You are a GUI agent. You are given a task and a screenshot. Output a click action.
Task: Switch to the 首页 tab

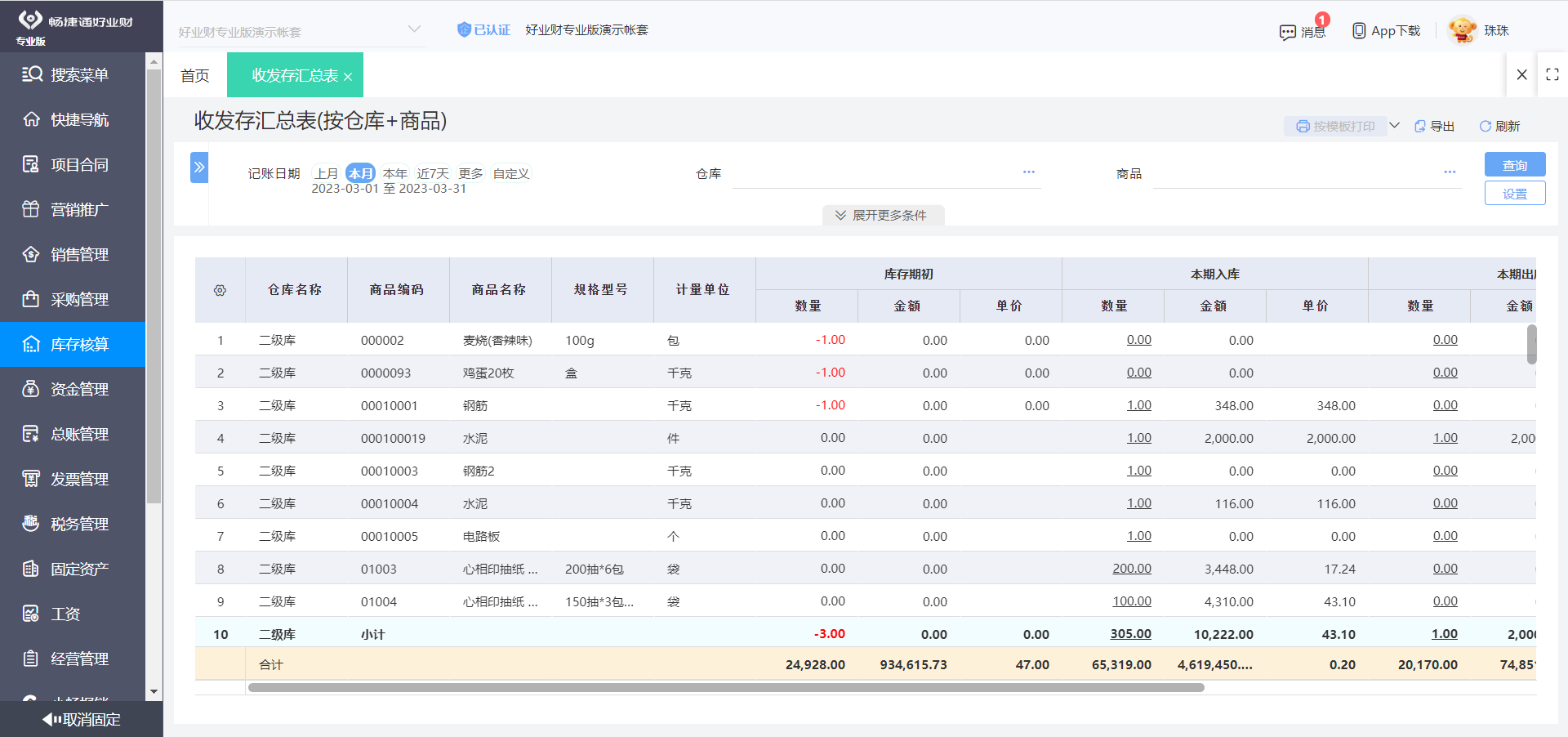[x=194, y=74]
